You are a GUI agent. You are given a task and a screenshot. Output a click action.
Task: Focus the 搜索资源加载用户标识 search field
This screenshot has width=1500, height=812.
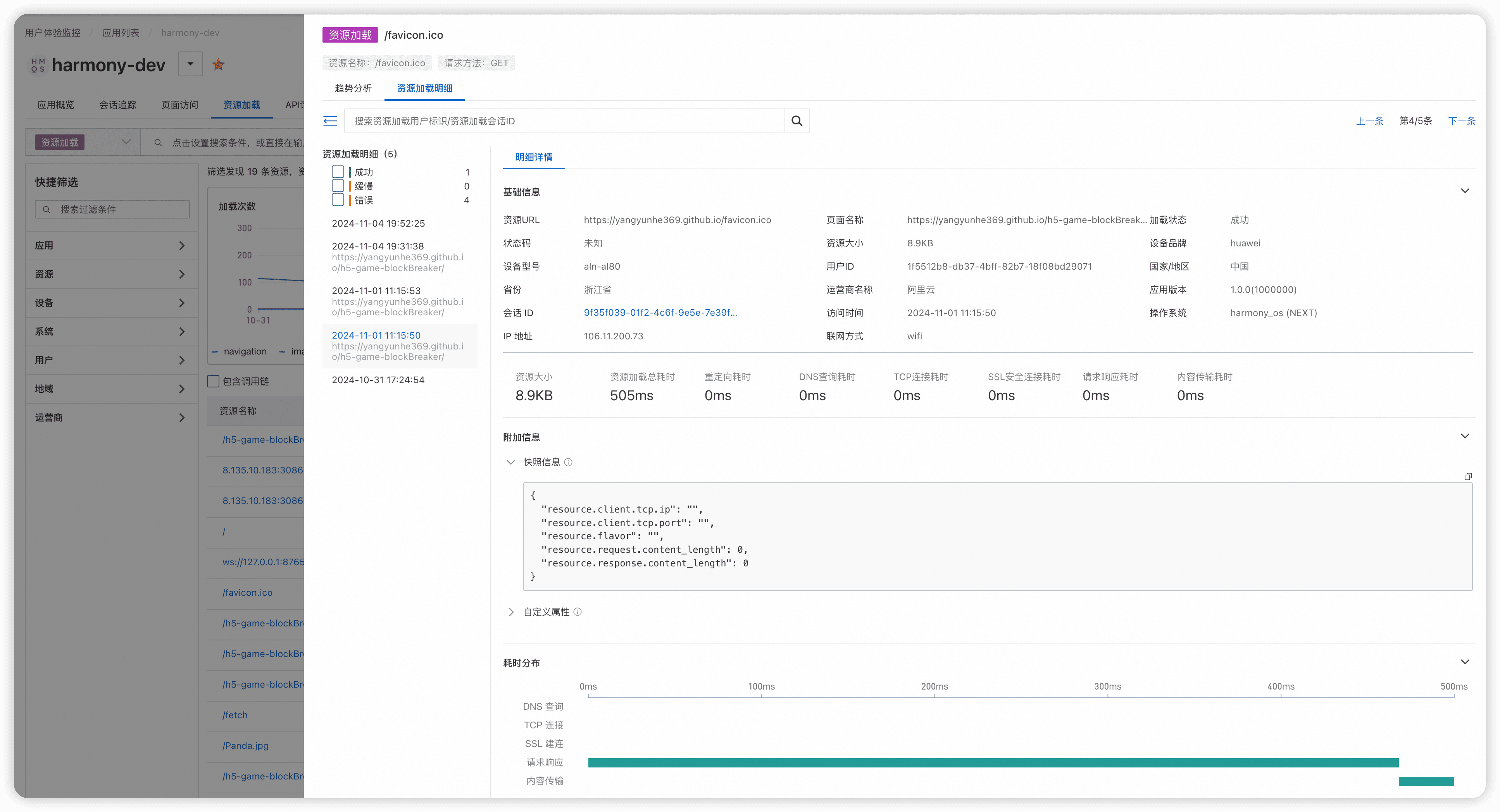564,121
